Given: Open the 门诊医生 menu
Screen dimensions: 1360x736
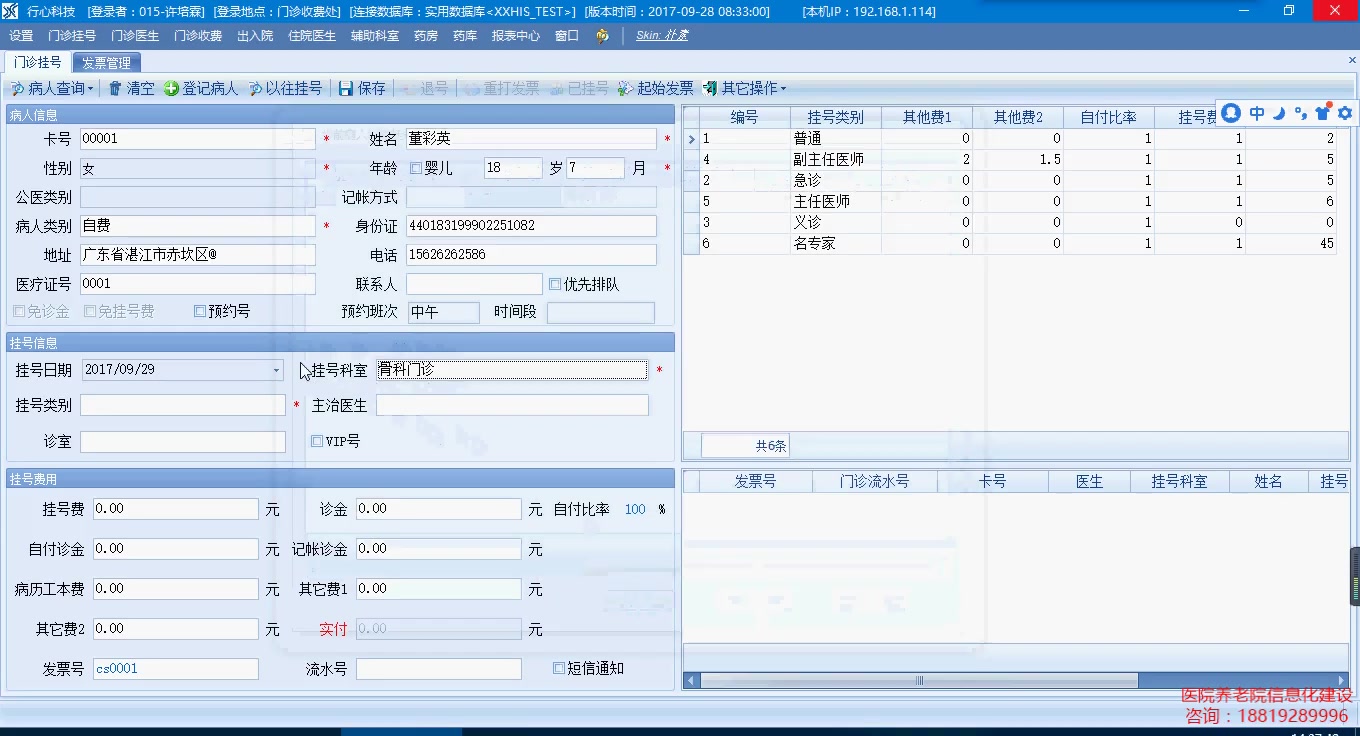Looking at the screenshot, I should [135, 35].
